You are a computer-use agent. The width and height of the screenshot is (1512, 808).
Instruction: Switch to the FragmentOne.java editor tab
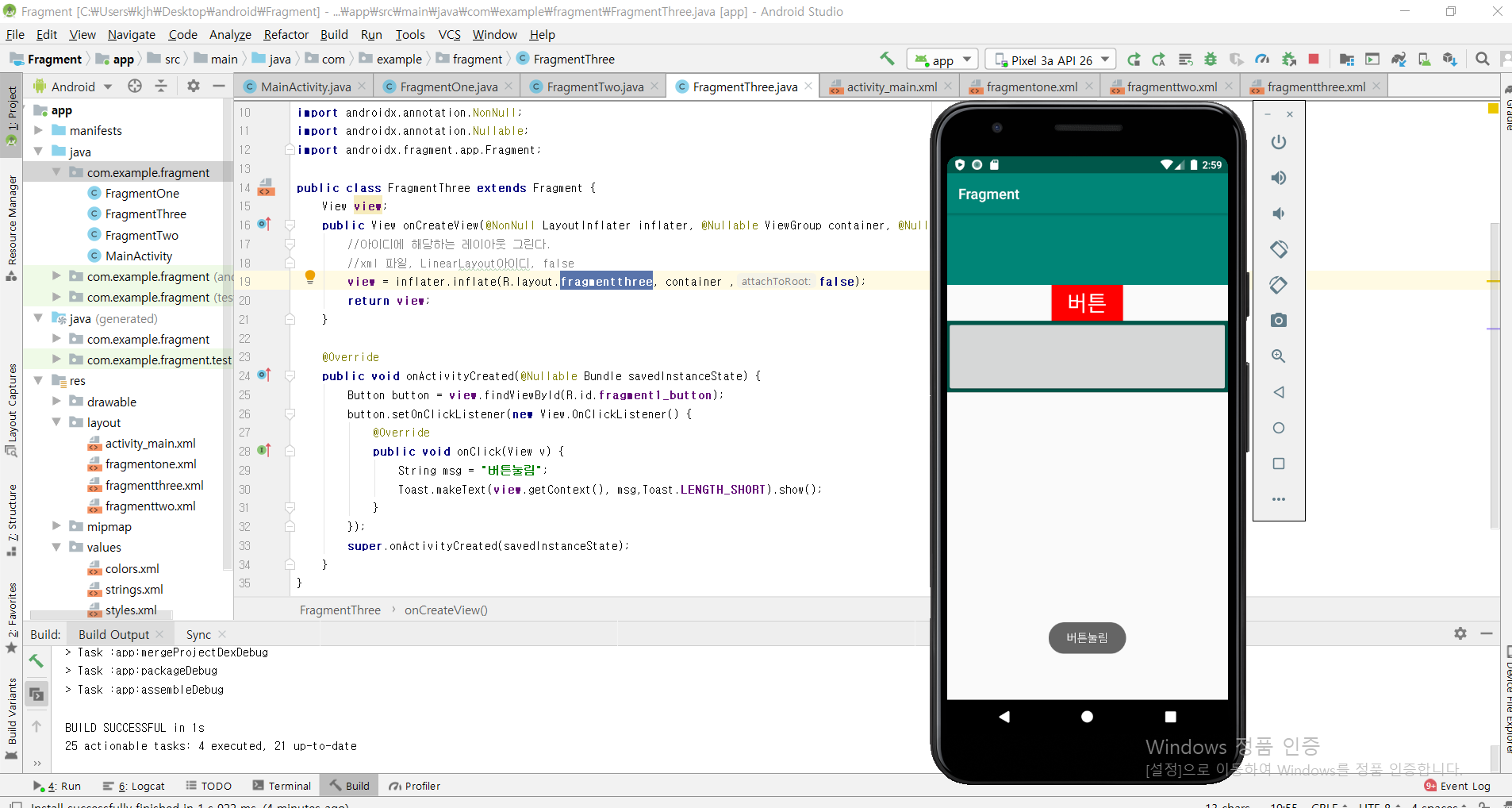pyautogui.click(x=448, y=87)
